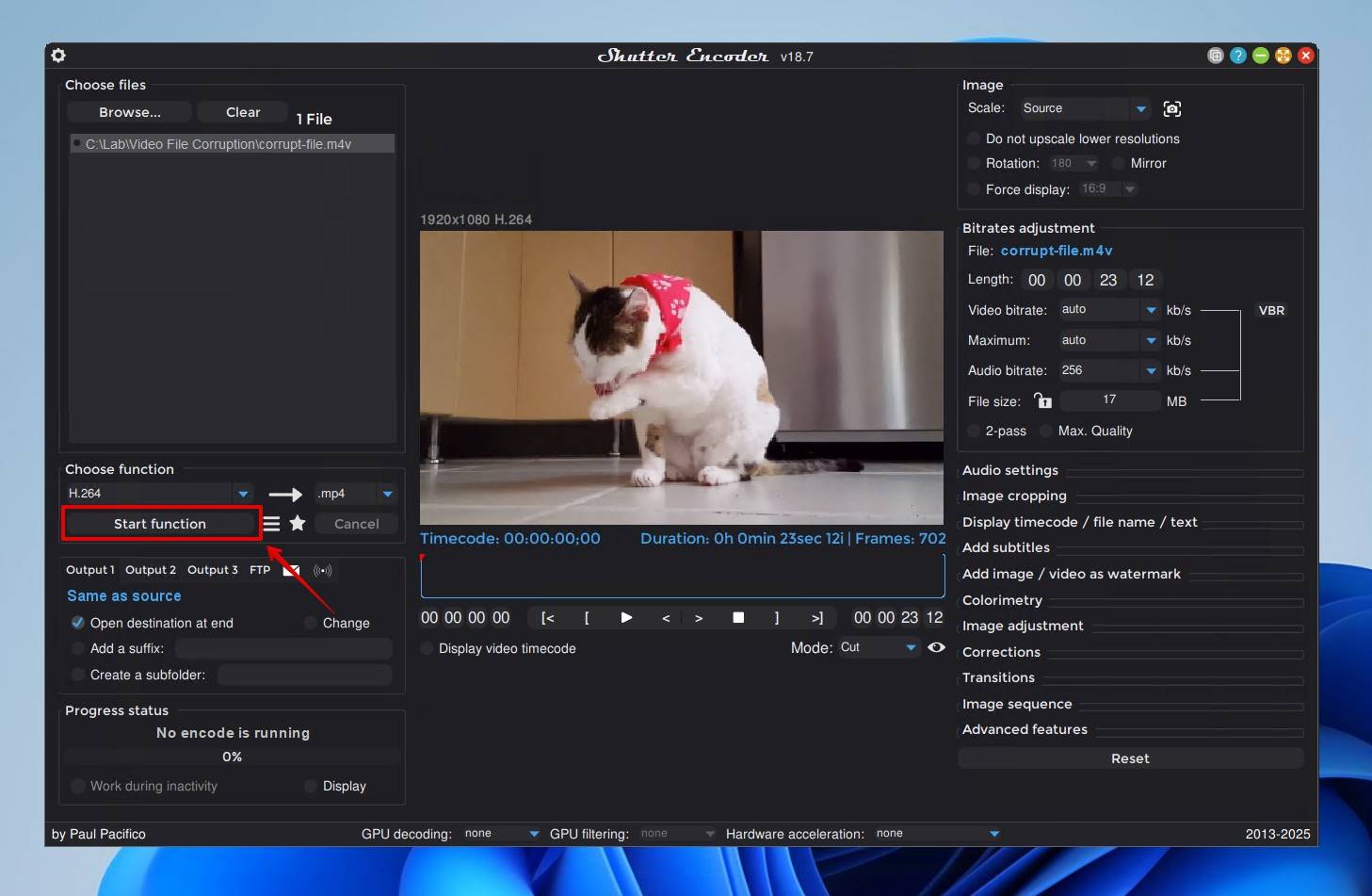Switch to Output 2 tab
Image resolution: width=1372 pixels, height=896 pixels.
click(151, 570)
